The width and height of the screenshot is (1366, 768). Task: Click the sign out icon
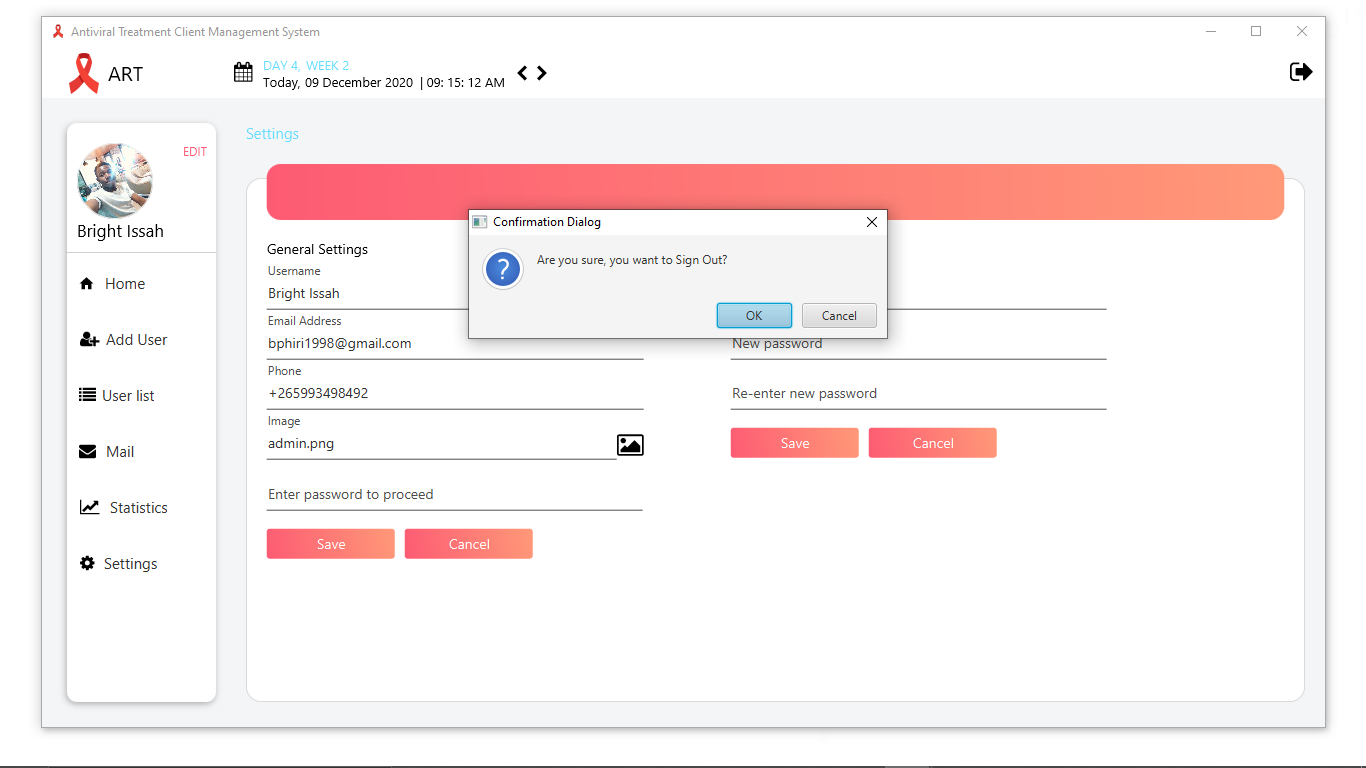[x=1301, y=71]
